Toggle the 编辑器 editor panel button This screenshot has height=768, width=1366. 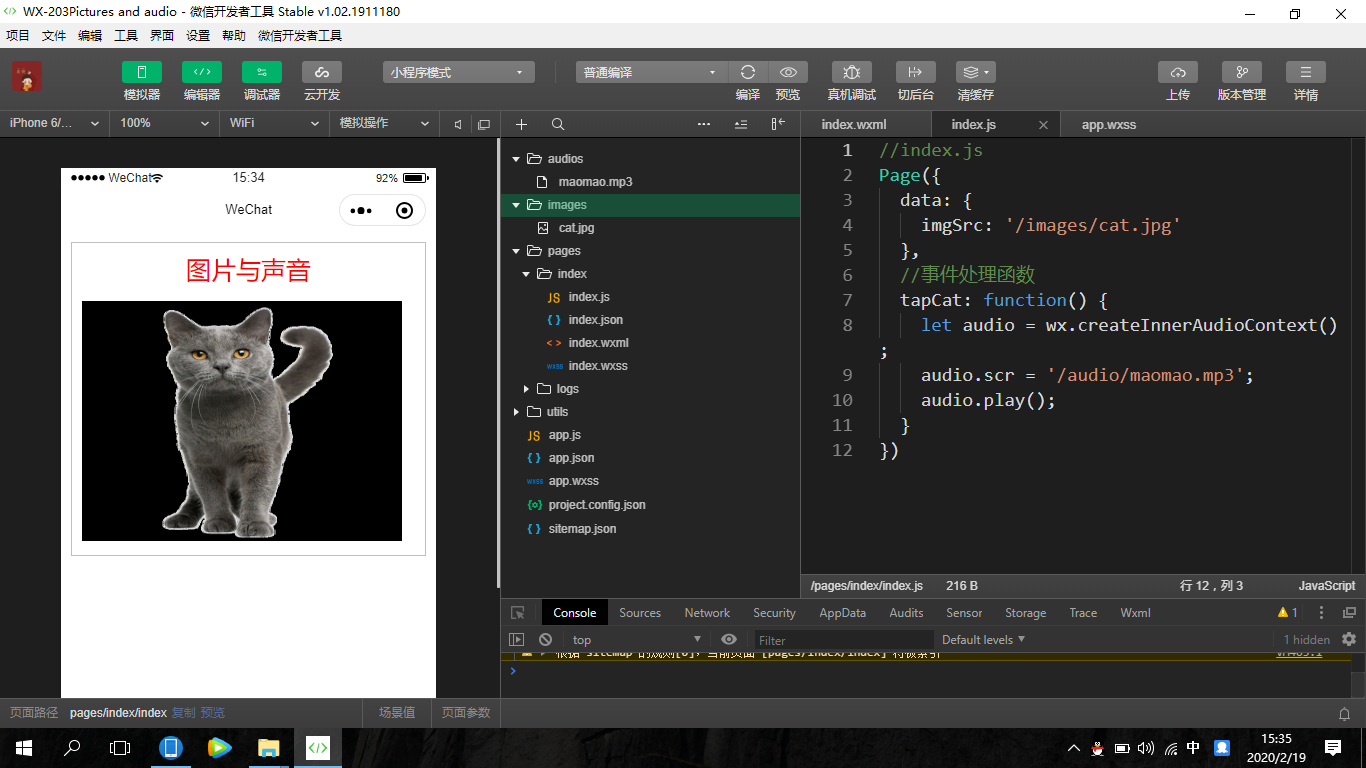click(x=202, y=72)
